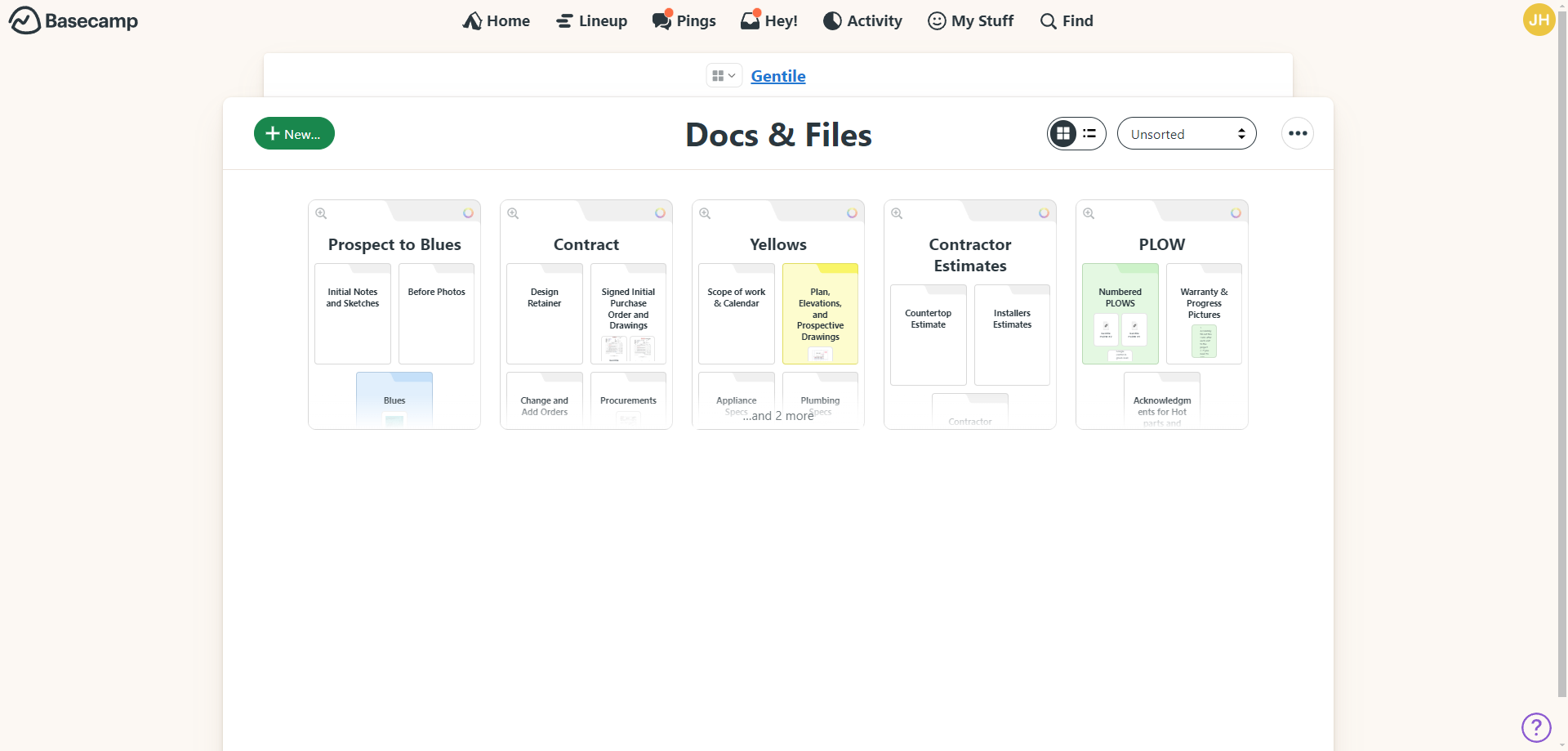The width and height of the screenshot is (1568, 751).
Task: Open the help question mark icon
Action: (x=1535, y=726)
